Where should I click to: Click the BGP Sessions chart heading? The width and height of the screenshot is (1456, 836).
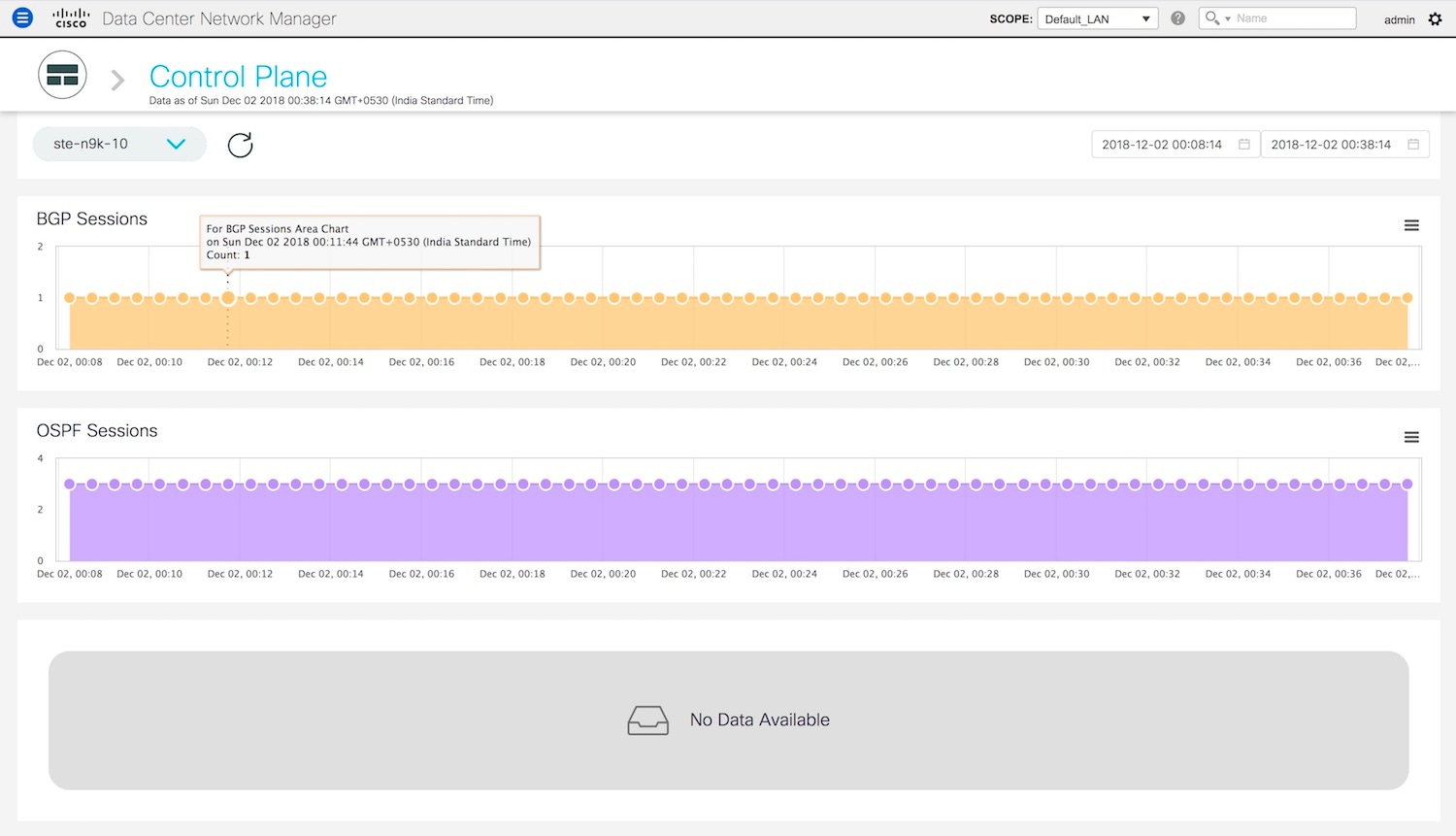pos(92,219)
